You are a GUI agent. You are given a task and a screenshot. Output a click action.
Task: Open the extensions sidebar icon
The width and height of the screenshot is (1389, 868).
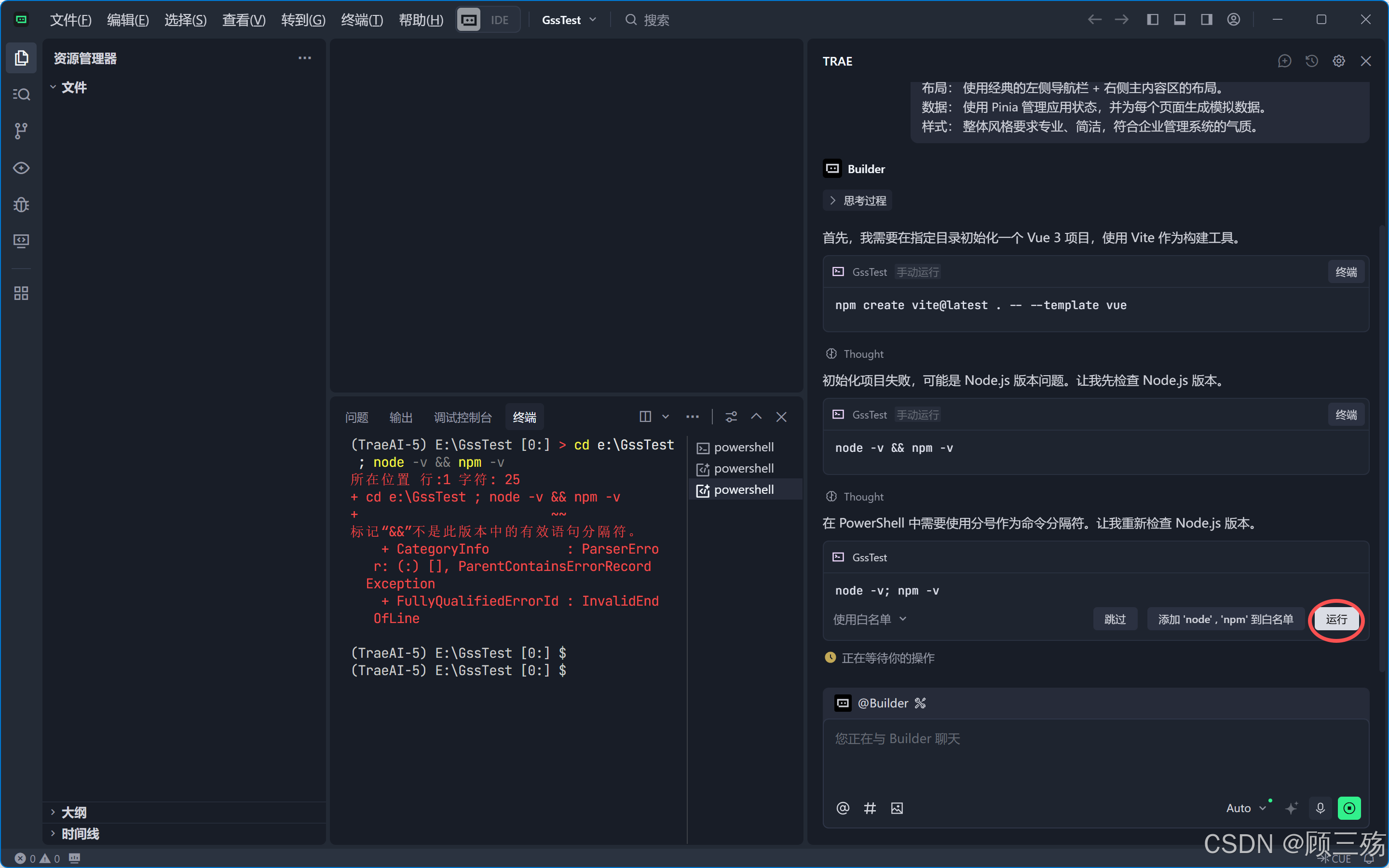pos(21,293)
